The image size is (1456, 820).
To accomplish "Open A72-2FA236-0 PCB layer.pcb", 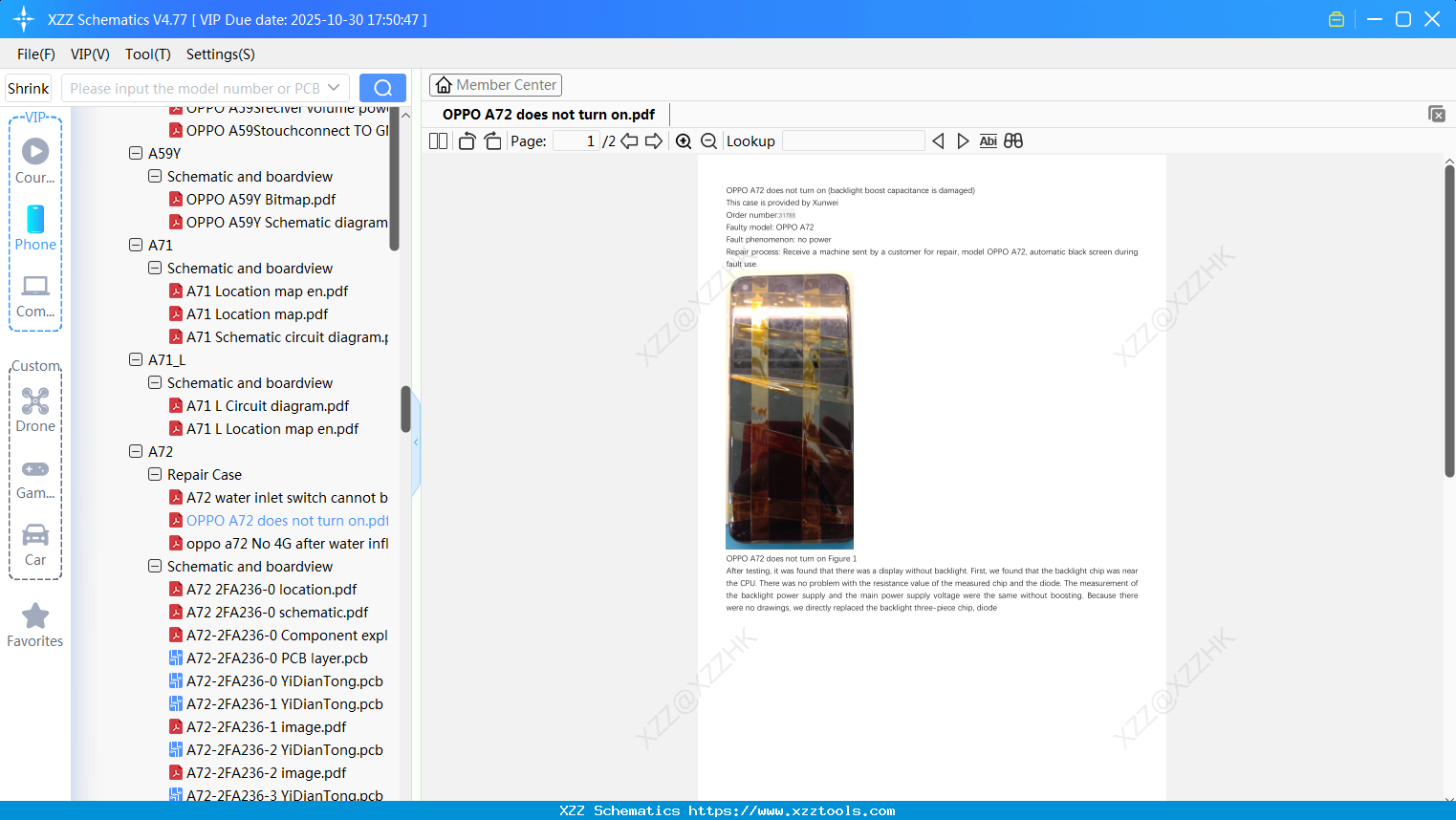I will (277, 658).
